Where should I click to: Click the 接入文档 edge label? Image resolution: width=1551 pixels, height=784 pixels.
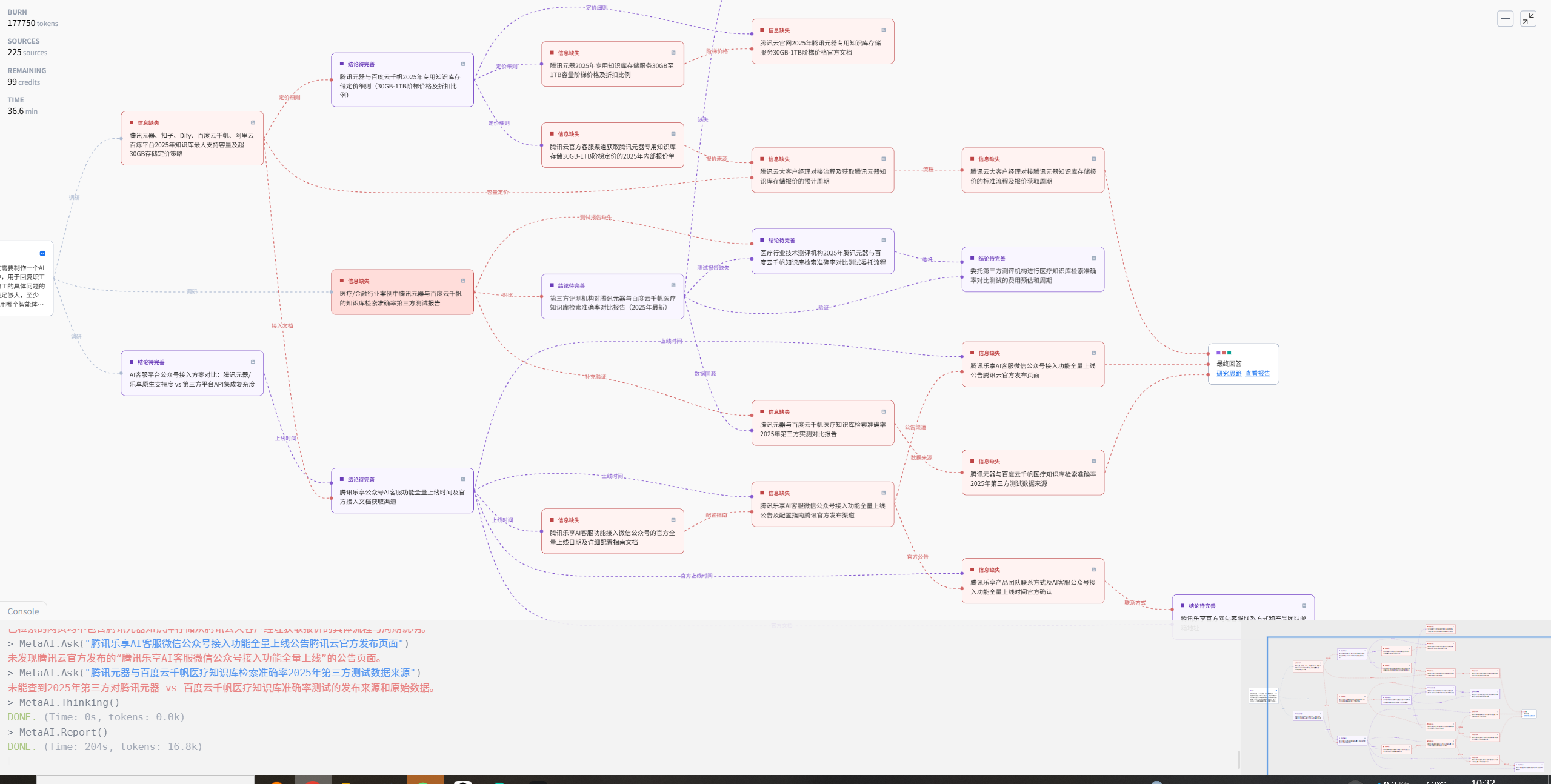[x=282, y=326]
